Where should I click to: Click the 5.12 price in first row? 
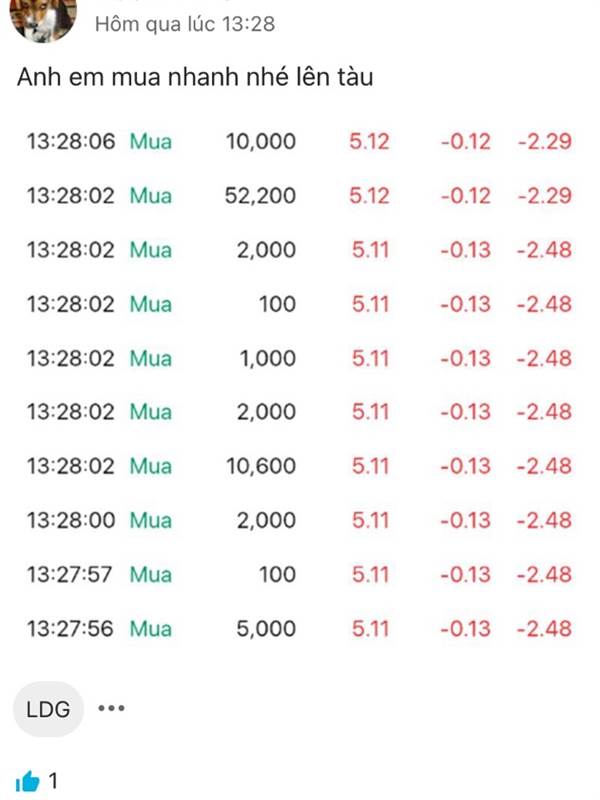pos(369,141)
